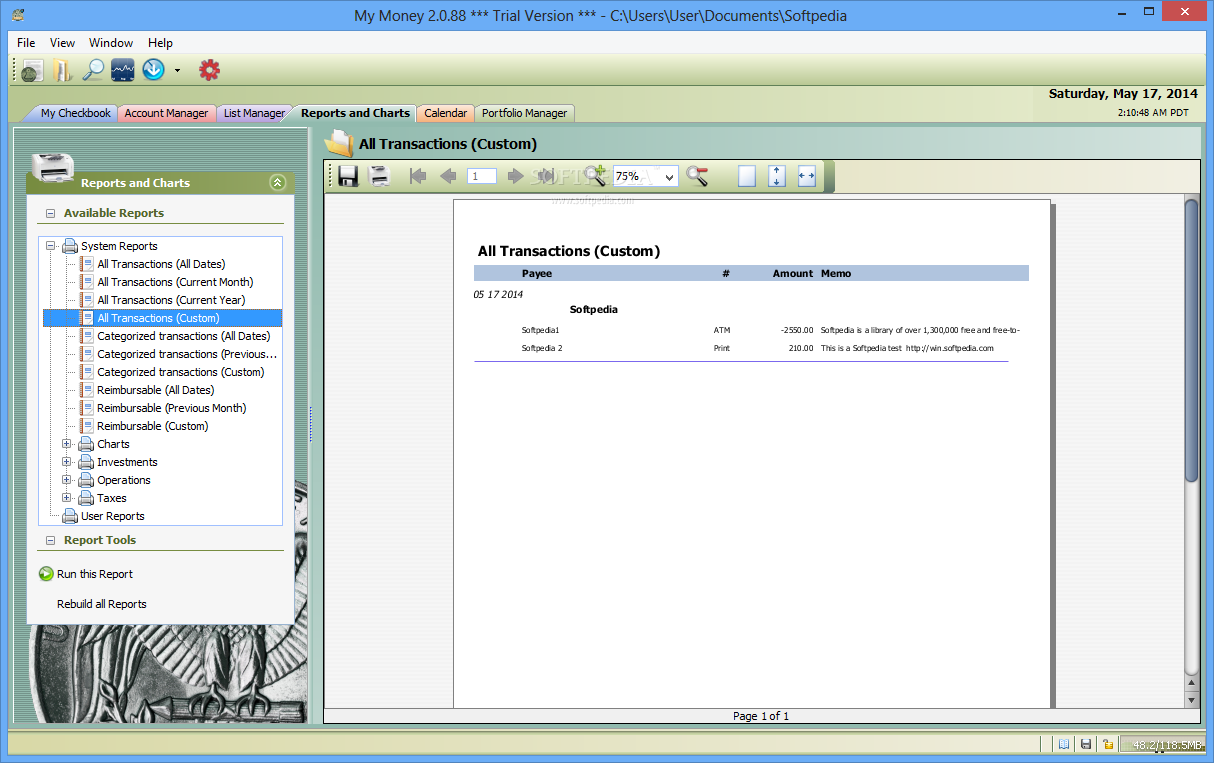Image resolution: width=1214 pixels, height=763 pixels.
Task: Select Categorized transactions (All Dates) report
Action: coord(184,336)
